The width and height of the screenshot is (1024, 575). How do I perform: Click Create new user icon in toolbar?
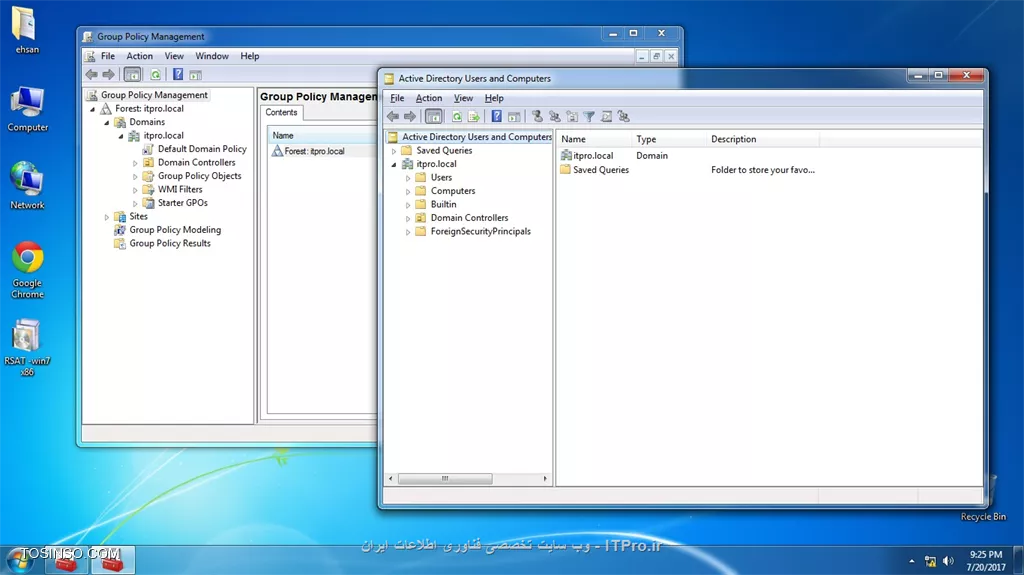click(537, 116)
